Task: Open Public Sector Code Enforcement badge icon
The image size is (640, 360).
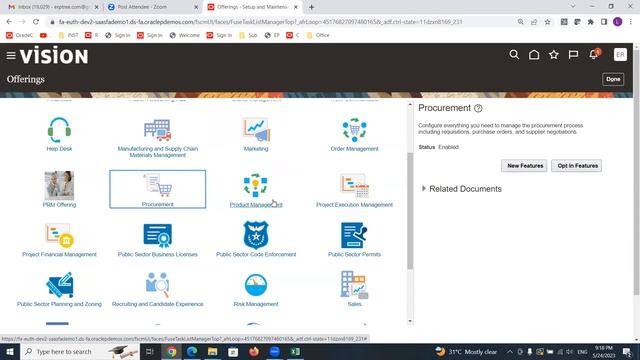Action: click(x=256, y=235)
